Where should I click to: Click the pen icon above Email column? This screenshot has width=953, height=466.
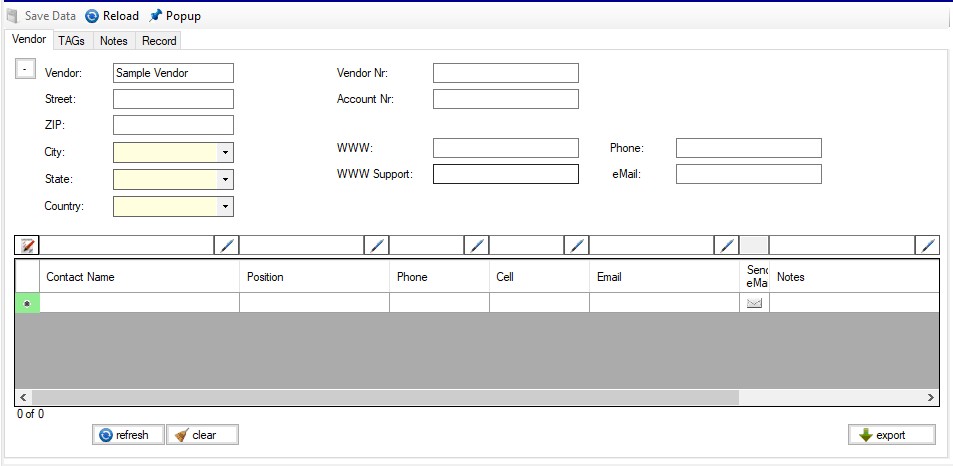(728, 246)
